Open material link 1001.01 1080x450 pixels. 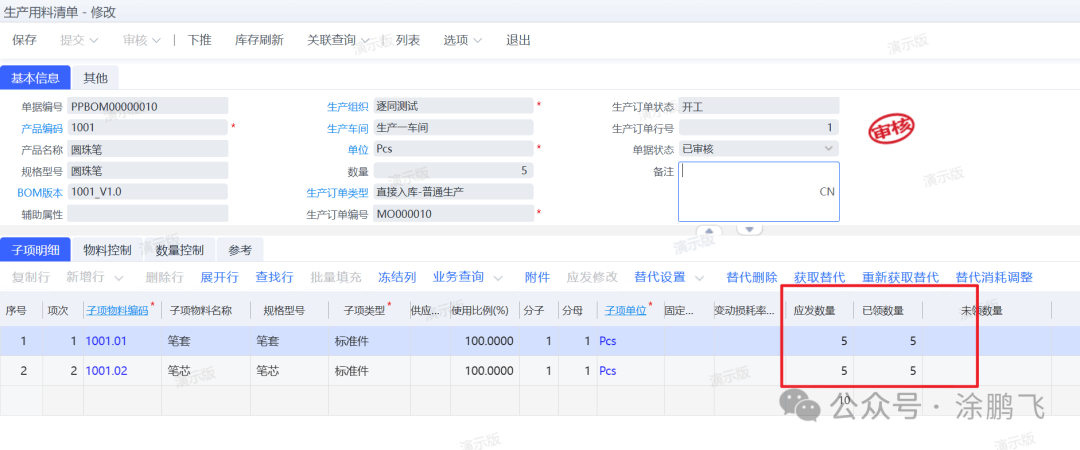click(x=104, y=341)
